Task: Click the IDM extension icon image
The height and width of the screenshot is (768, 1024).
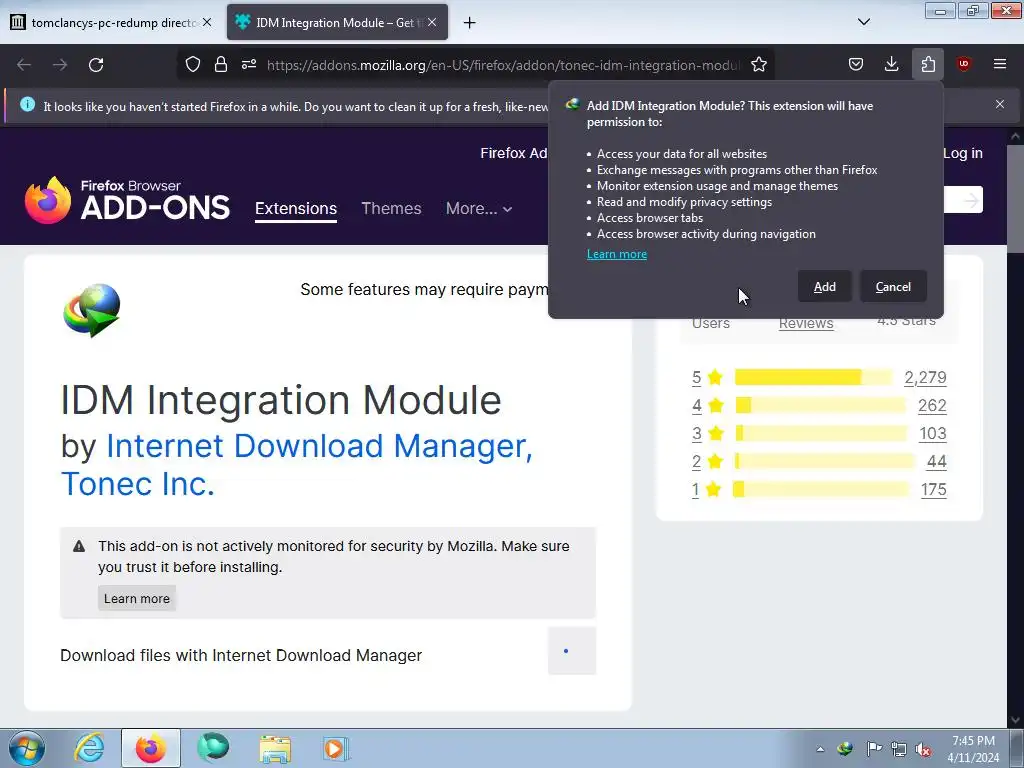Action: tap(92, 310)
